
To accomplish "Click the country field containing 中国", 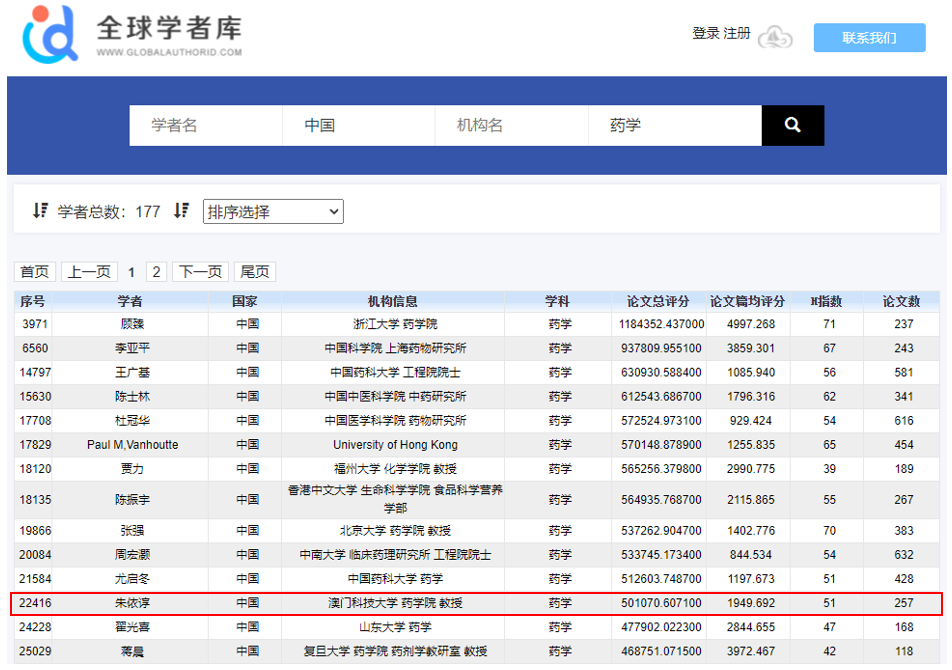I will (x=358, y=125).
